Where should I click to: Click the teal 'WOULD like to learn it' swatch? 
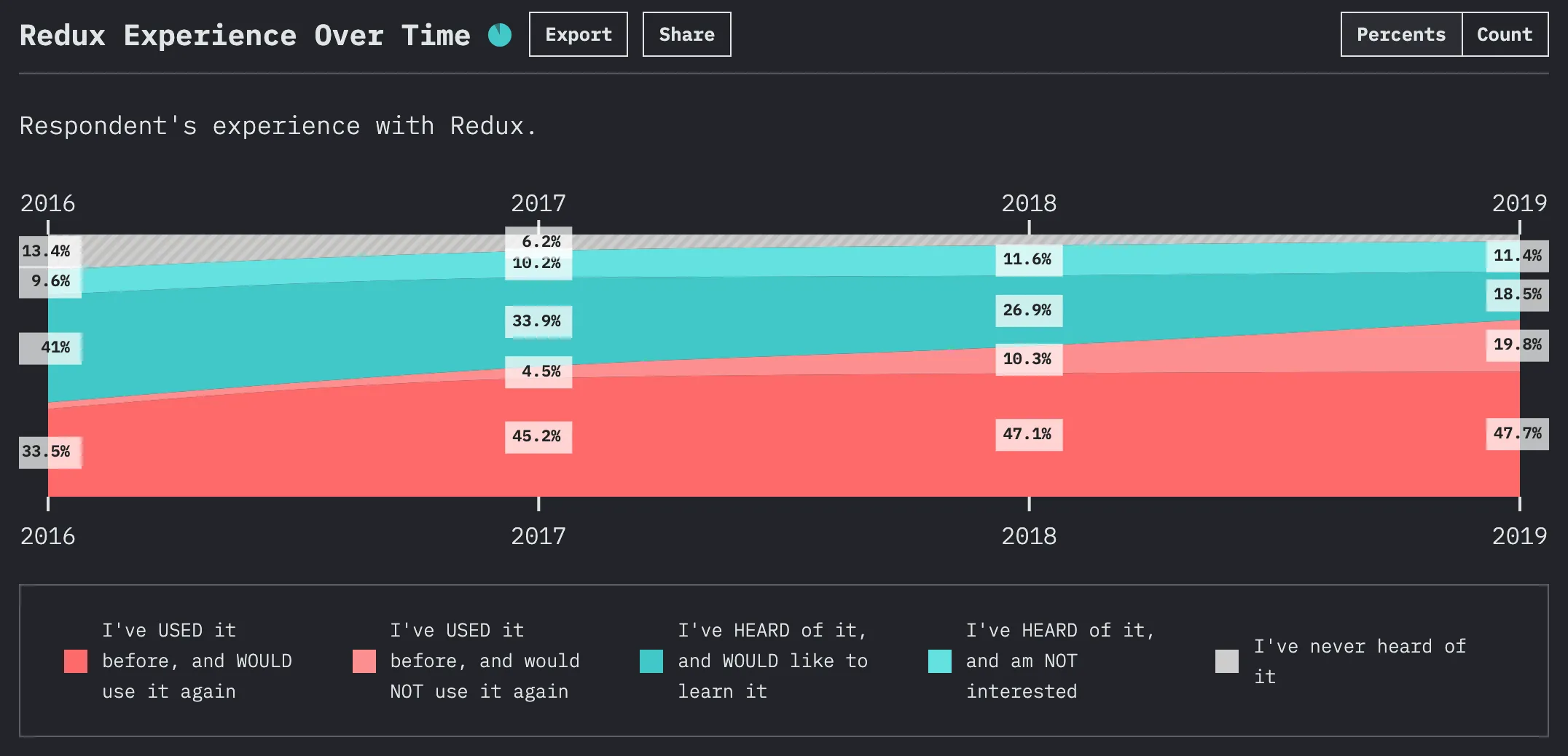click(x=651, y=661)
